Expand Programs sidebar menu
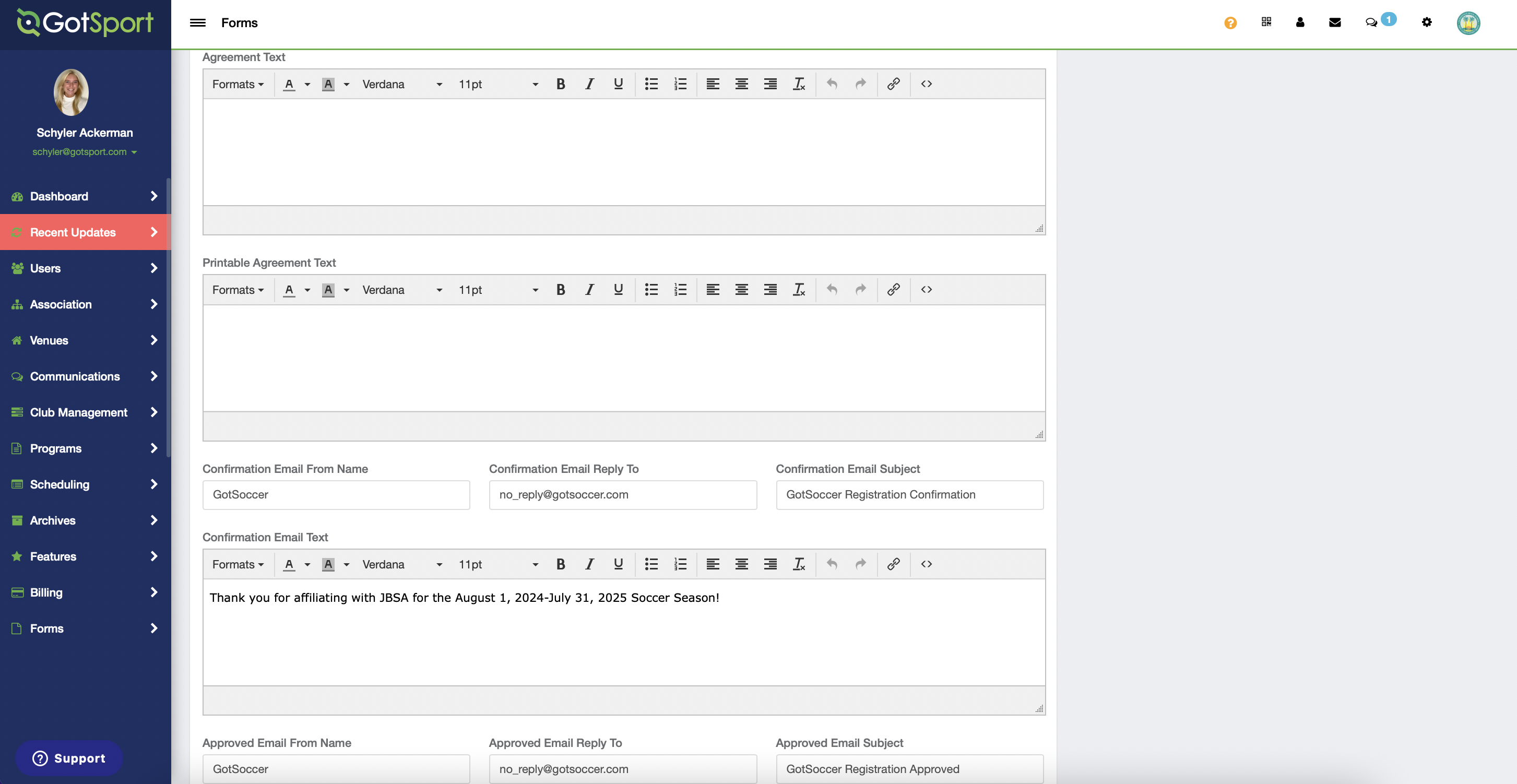 (85, 448)
